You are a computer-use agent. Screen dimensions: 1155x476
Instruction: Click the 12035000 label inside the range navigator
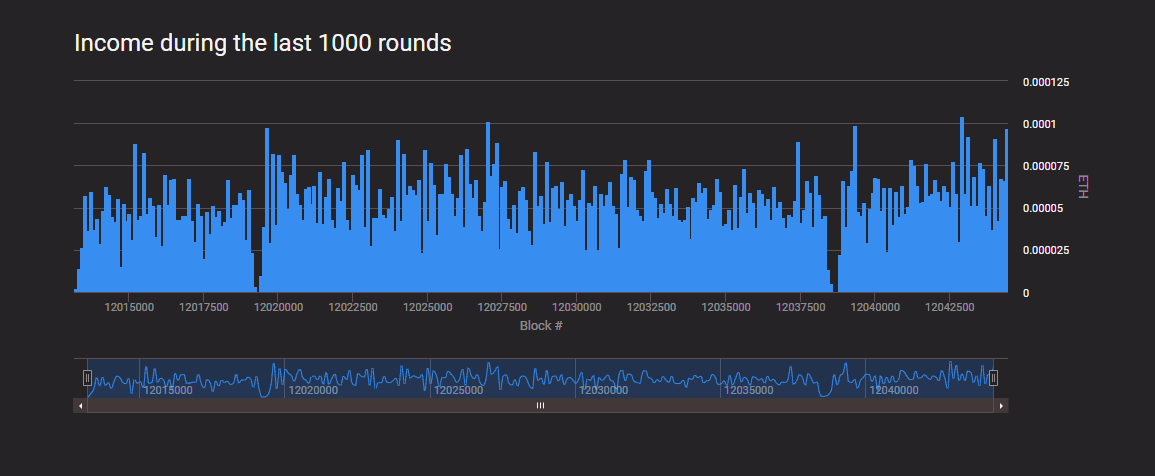pos(749,390)
